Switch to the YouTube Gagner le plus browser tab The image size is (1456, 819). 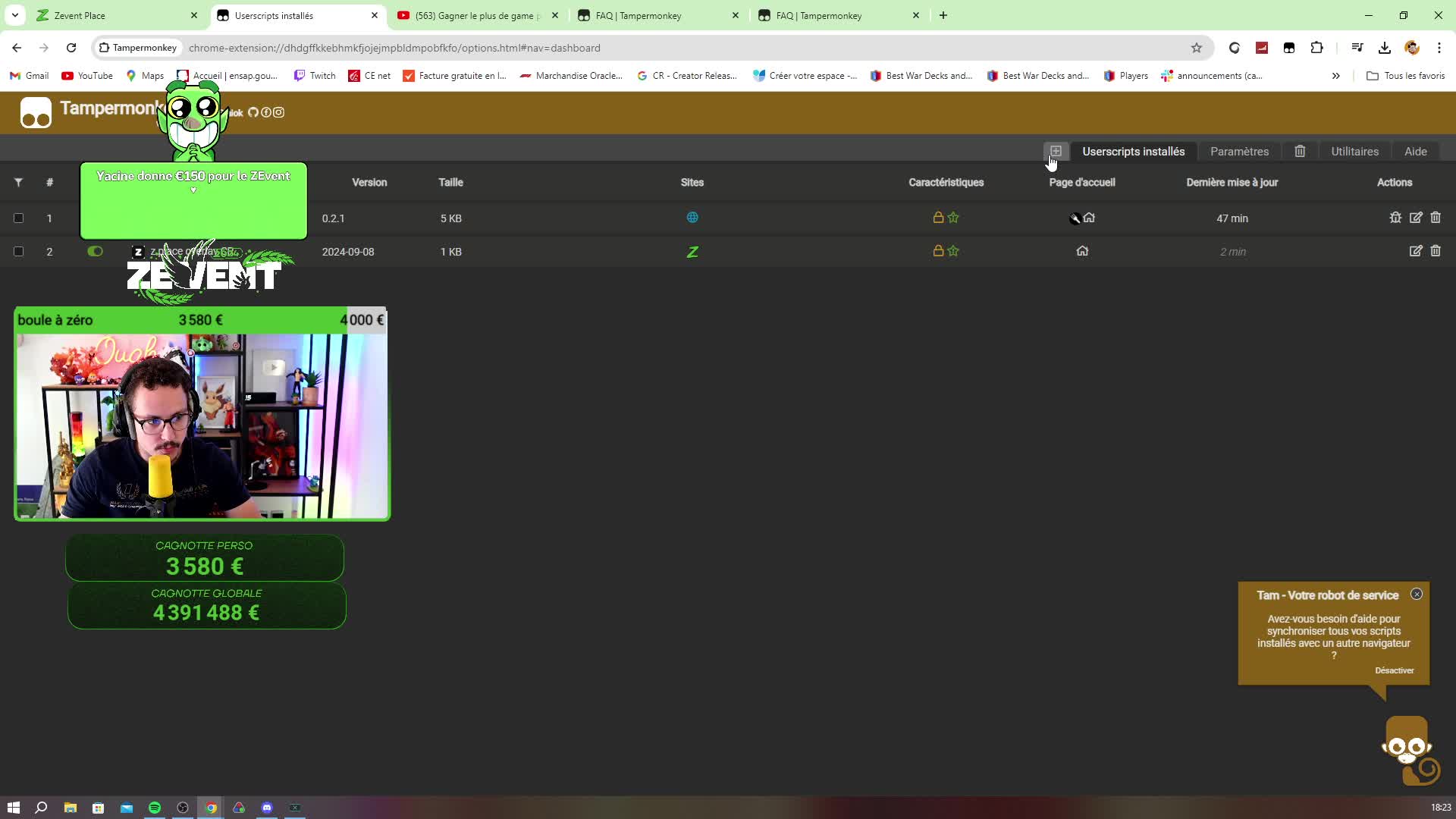478,15
